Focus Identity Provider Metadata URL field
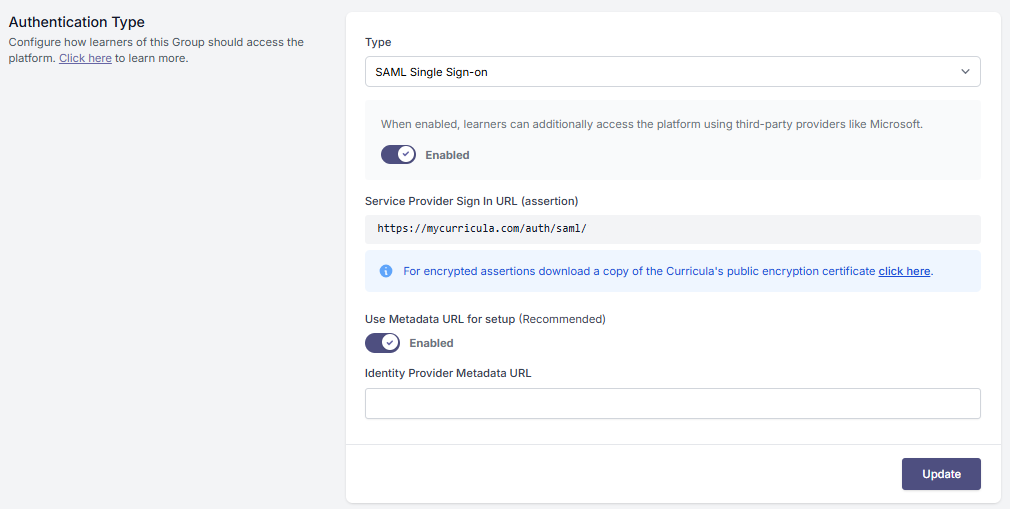Screen dimensions: 1010x509 (672, 403)
